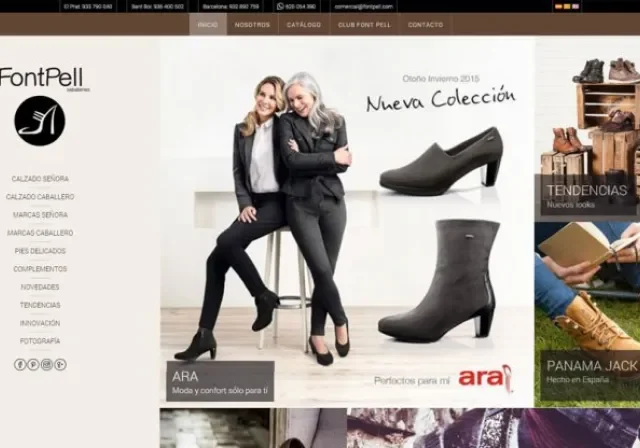640x448 pixels.
Task: Open Calzado Señora category
Action: point(40,179)
